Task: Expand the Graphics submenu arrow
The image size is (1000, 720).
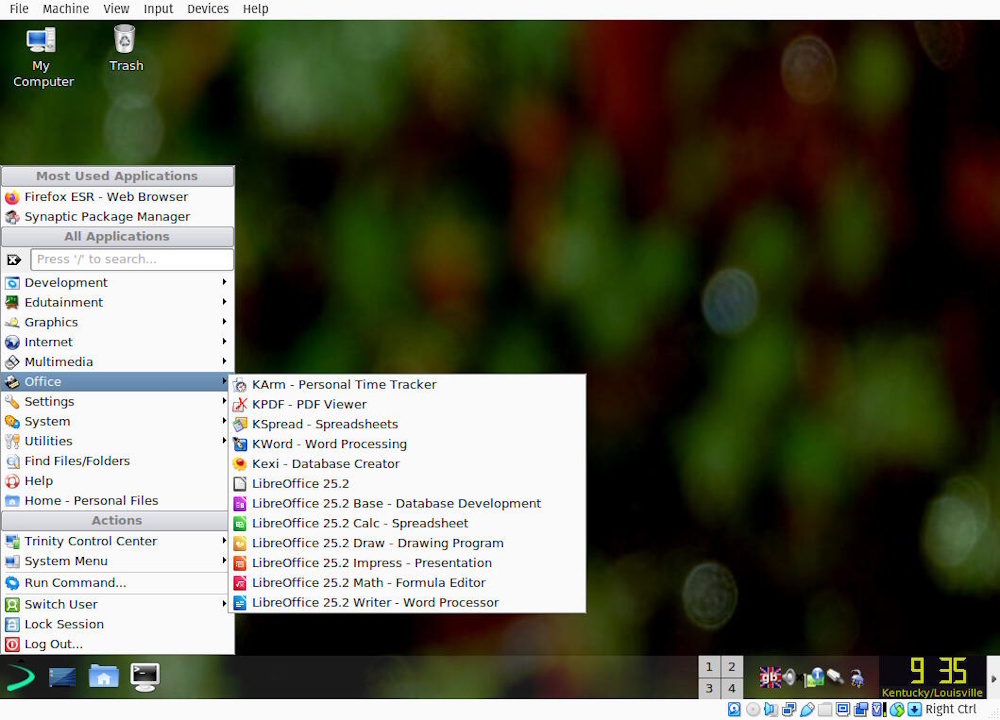Action: coord(224,321)
